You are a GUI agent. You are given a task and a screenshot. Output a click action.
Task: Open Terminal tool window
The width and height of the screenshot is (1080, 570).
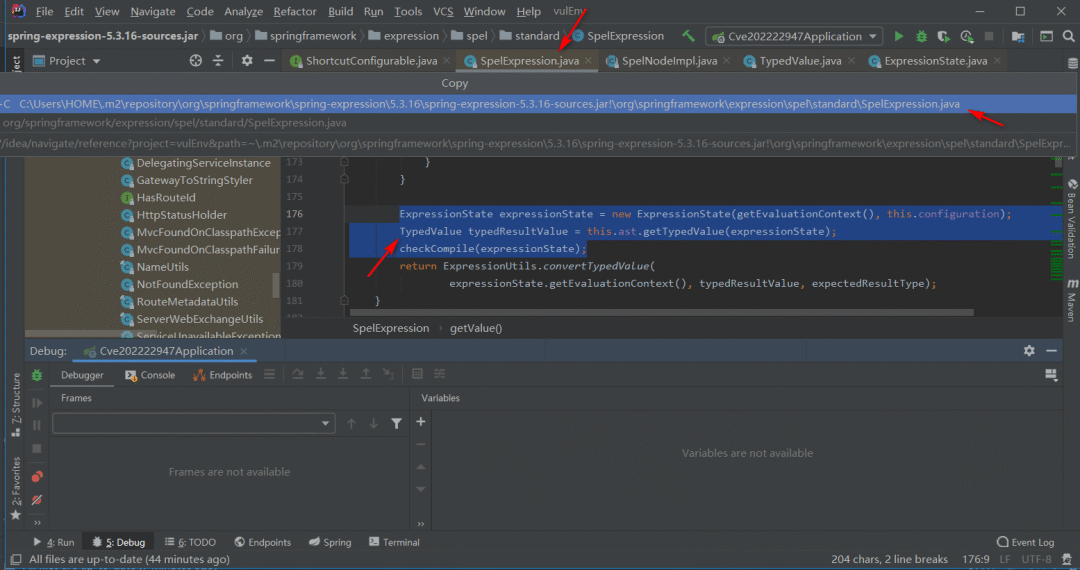click(x=394, y=542)
